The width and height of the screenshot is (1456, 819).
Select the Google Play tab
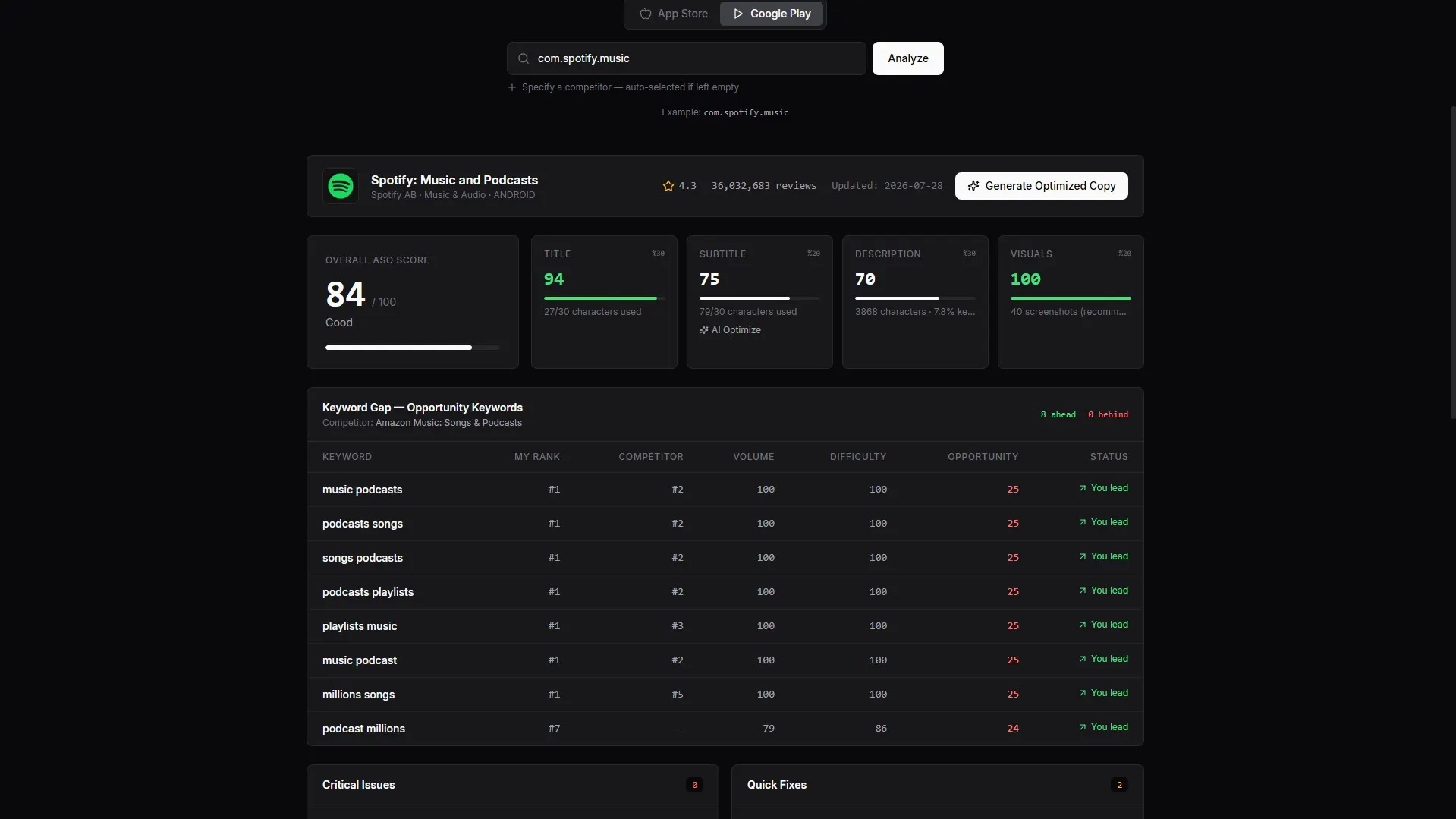[772, 14]
